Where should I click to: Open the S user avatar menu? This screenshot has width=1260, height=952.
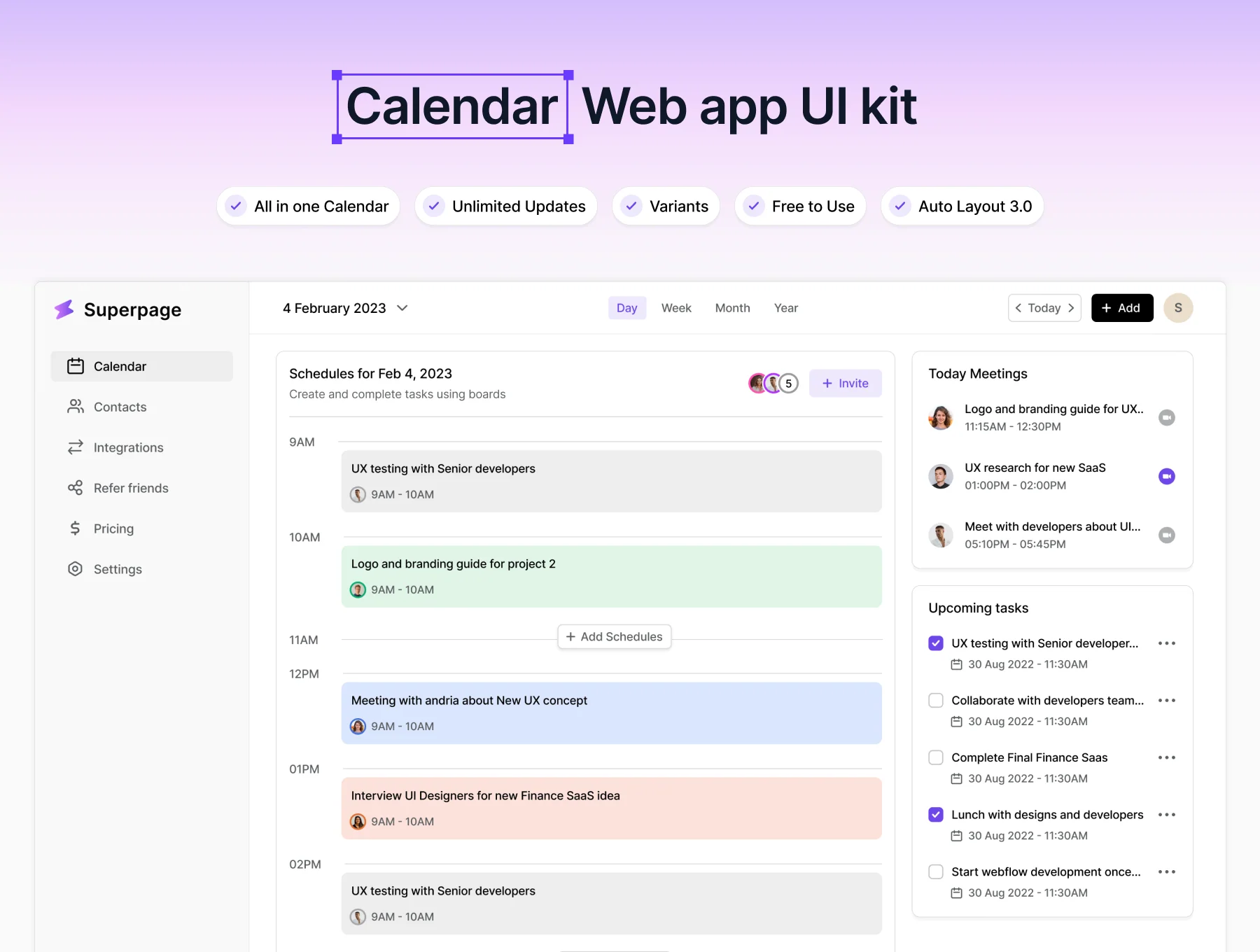[x=1178, y=308]
